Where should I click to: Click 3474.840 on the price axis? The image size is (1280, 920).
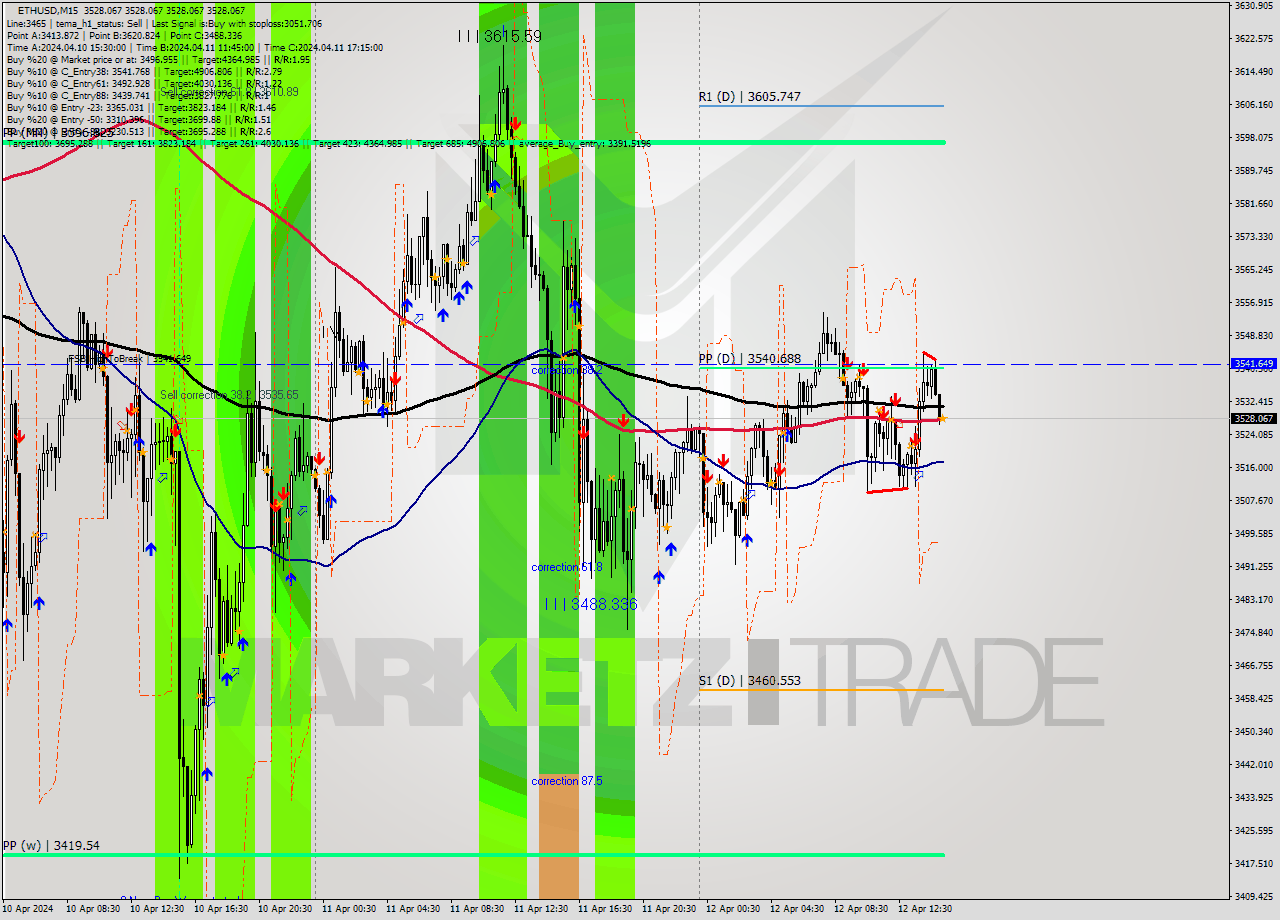pyautogui.click(x=1254, y=632)
